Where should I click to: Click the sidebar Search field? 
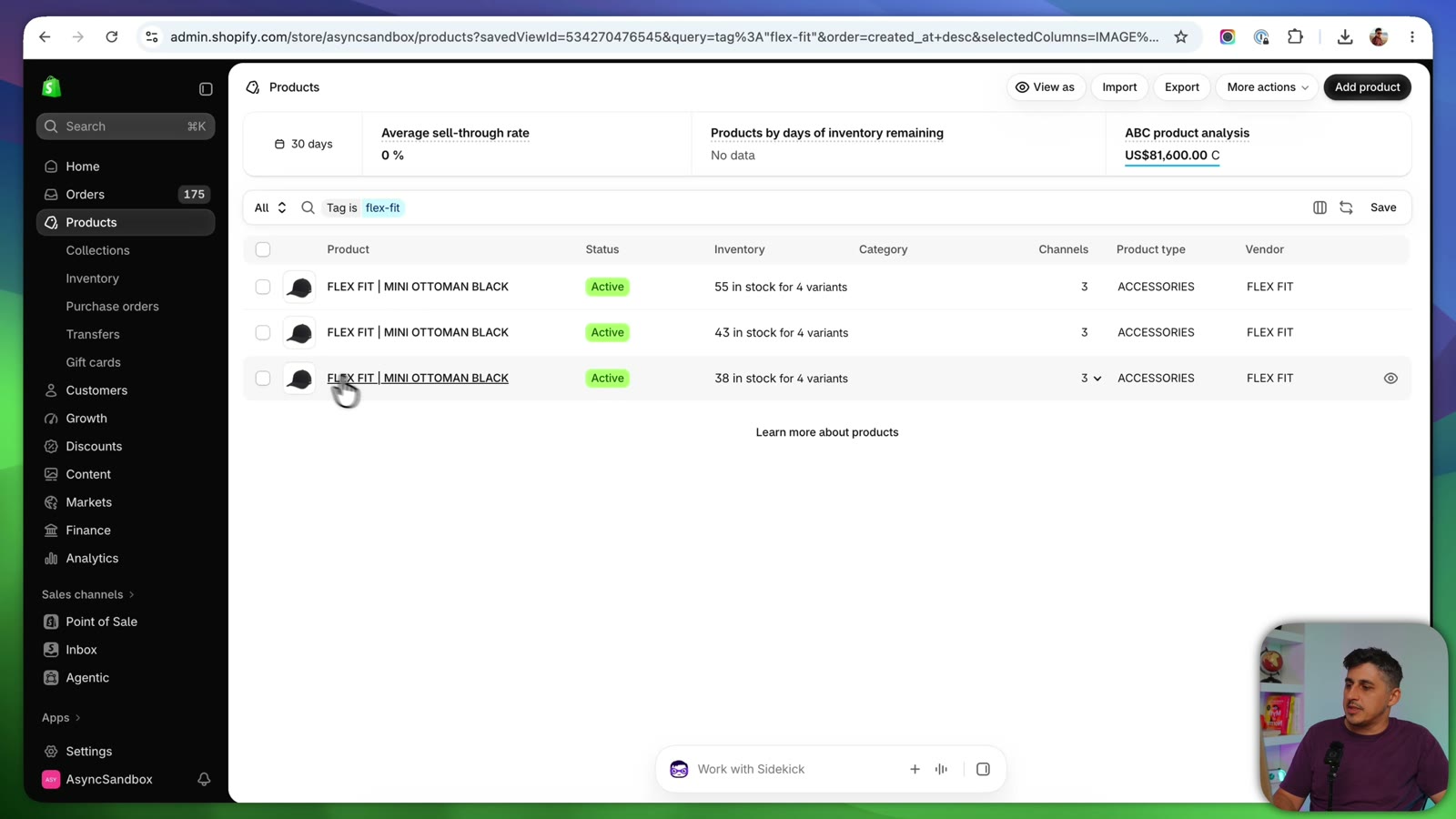tap(126, 126)
